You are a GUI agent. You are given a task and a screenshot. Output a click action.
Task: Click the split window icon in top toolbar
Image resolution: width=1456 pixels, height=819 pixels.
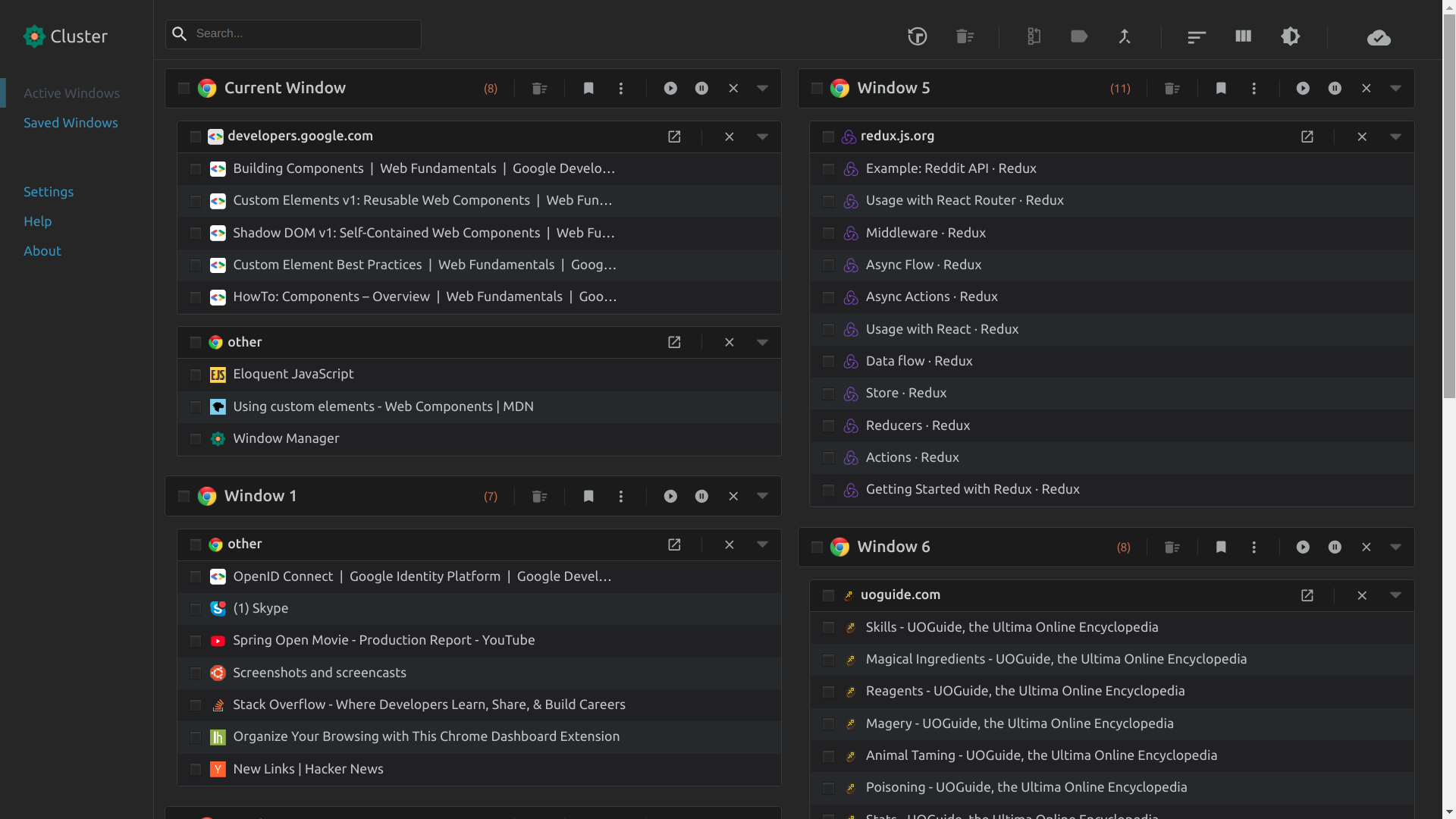point(1034,36)
